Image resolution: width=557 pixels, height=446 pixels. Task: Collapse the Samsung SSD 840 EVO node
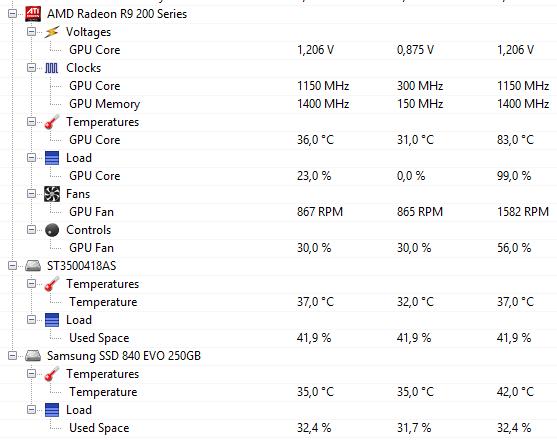(x=12, y=356)
